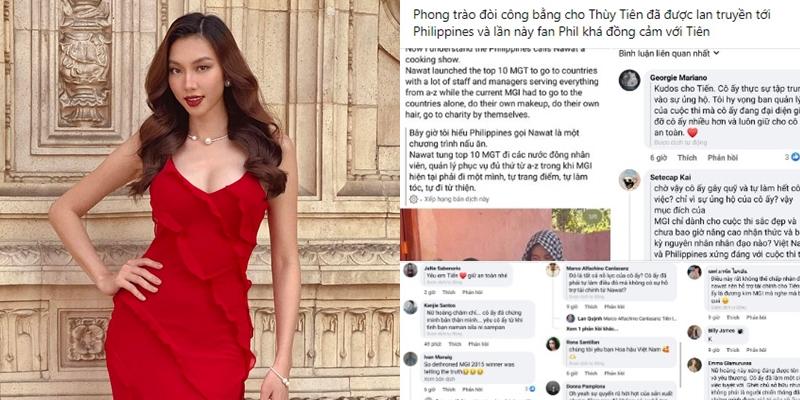Viewport: 800px width, 400px height.
Task: Open Georgie Mariano's profile picture
Action: (630, 80)
